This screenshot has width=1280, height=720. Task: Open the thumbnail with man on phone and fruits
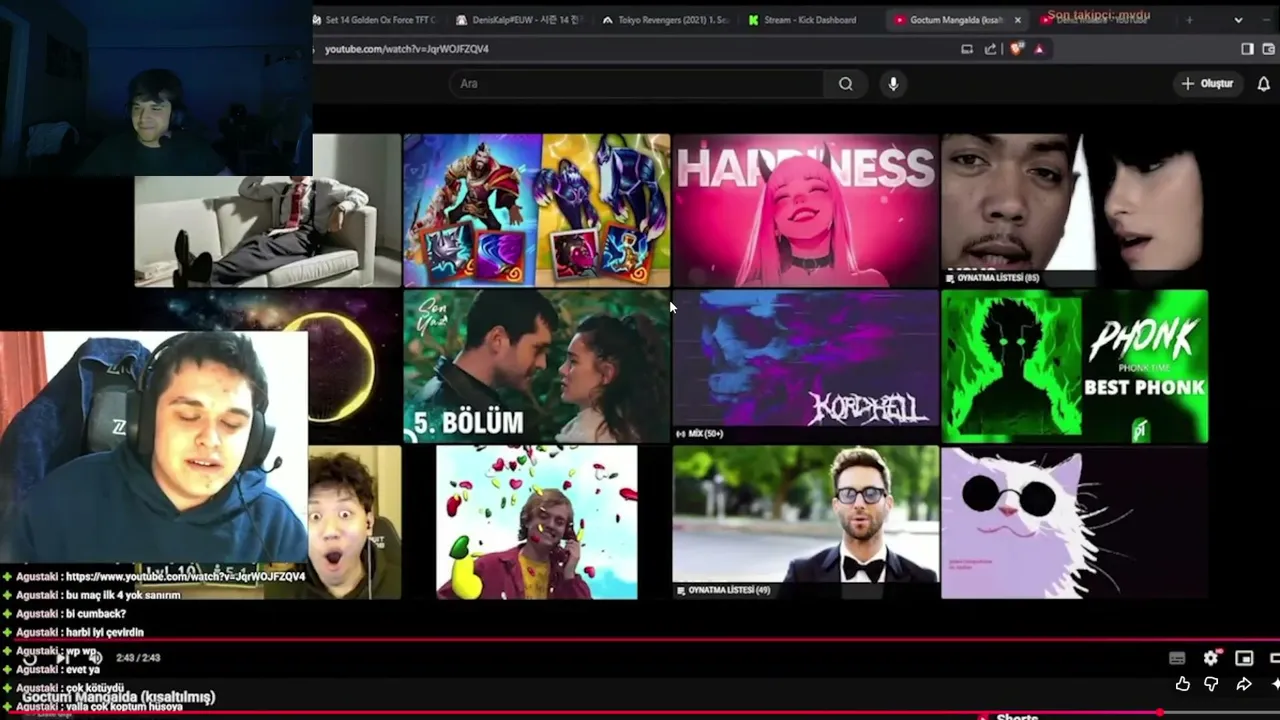click(x=537, y=522)
